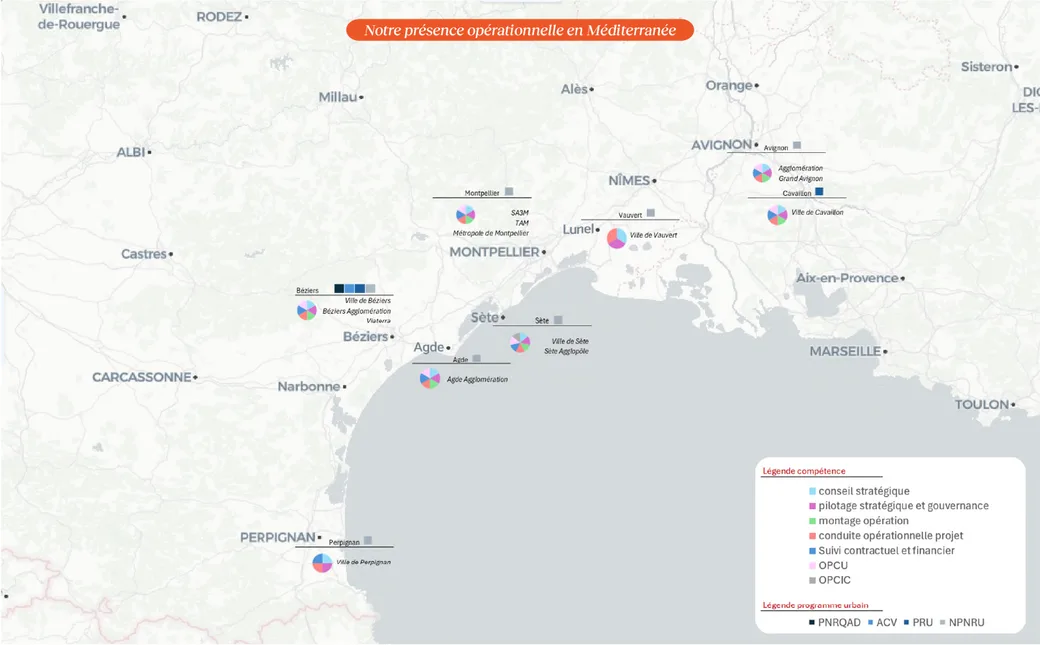Image resolution: width=1040 pixels, height=645 pixels.
Task: Select the montage opération legend swatch
Action: point(812,521)
